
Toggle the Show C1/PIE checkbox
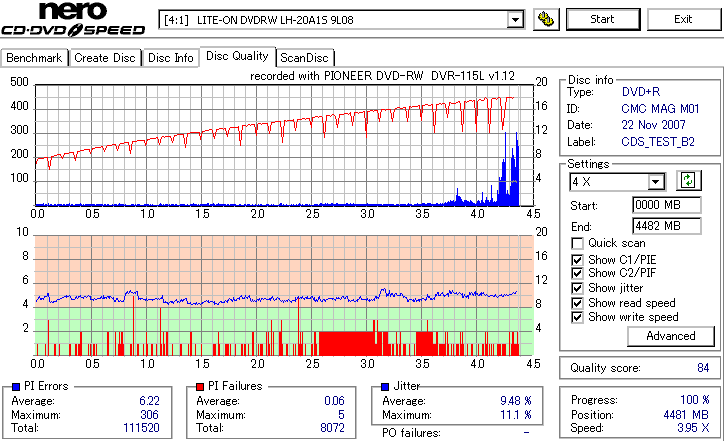pos(577,260)
